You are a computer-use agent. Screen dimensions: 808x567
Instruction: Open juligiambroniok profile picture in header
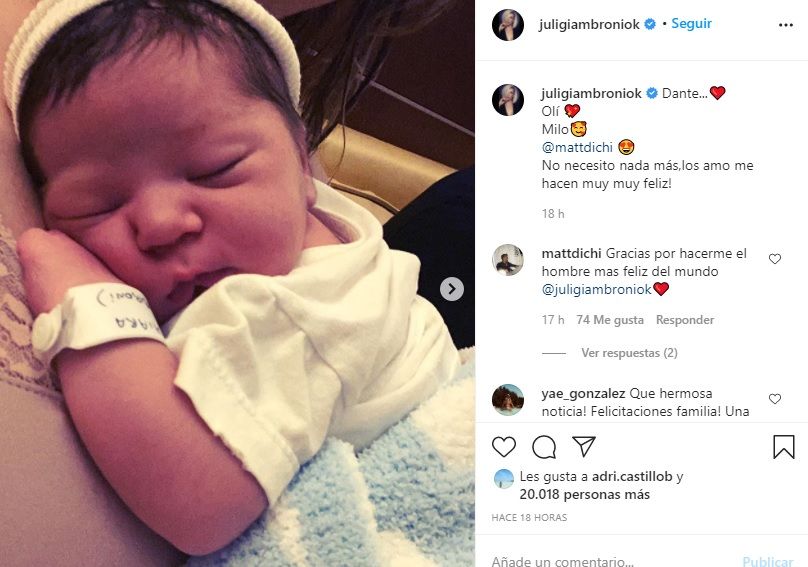tap(508, 24)
